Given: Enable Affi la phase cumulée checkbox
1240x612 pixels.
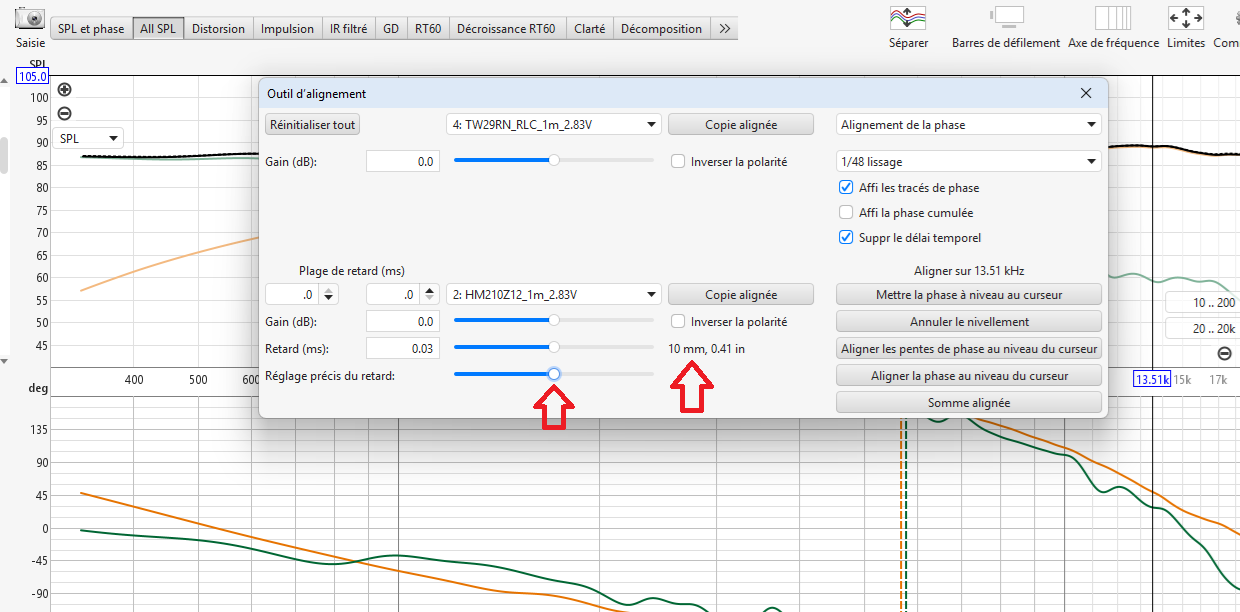Looking at the screenshot, I should pos(846,213).
